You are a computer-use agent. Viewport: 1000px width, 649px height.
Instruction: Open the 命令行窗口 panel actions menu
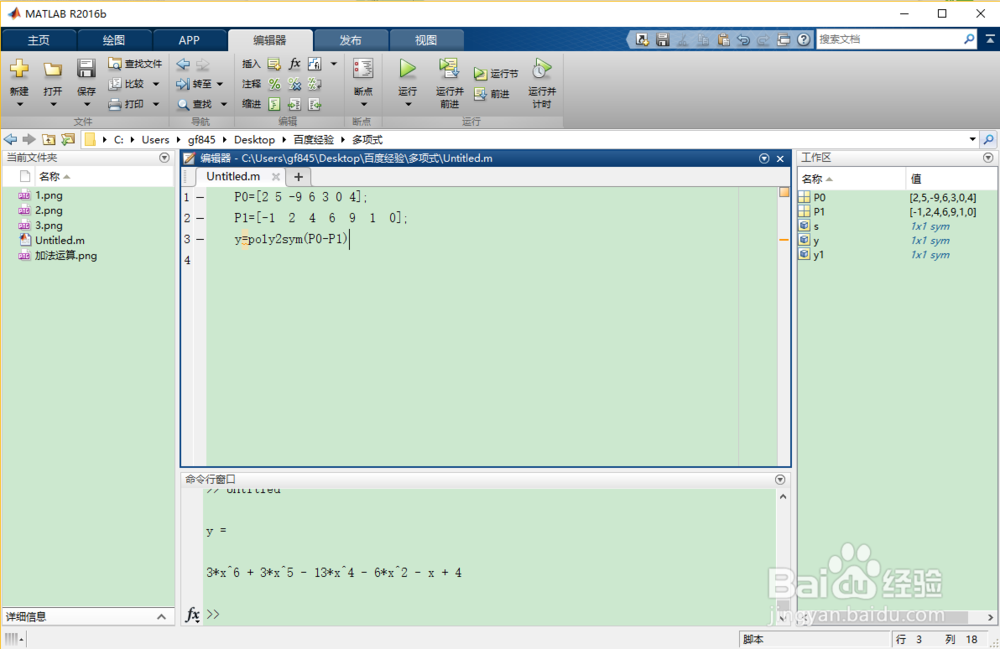pos(780,479)
